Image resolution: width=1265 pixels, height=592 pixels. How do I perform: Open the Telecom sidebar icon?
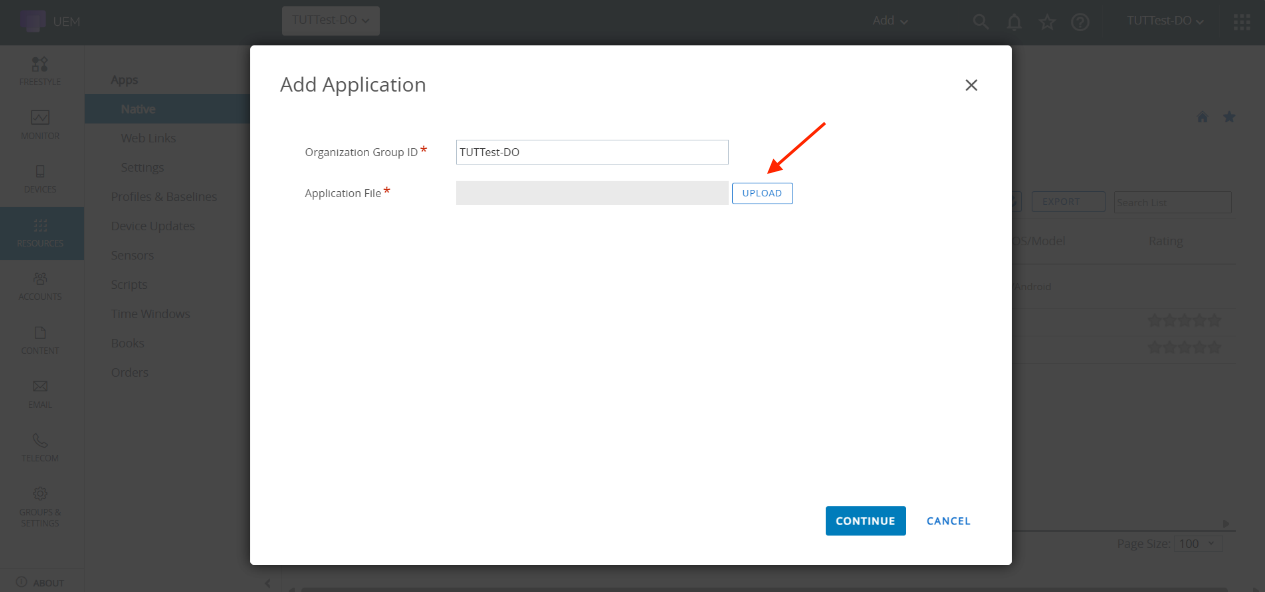40,447
